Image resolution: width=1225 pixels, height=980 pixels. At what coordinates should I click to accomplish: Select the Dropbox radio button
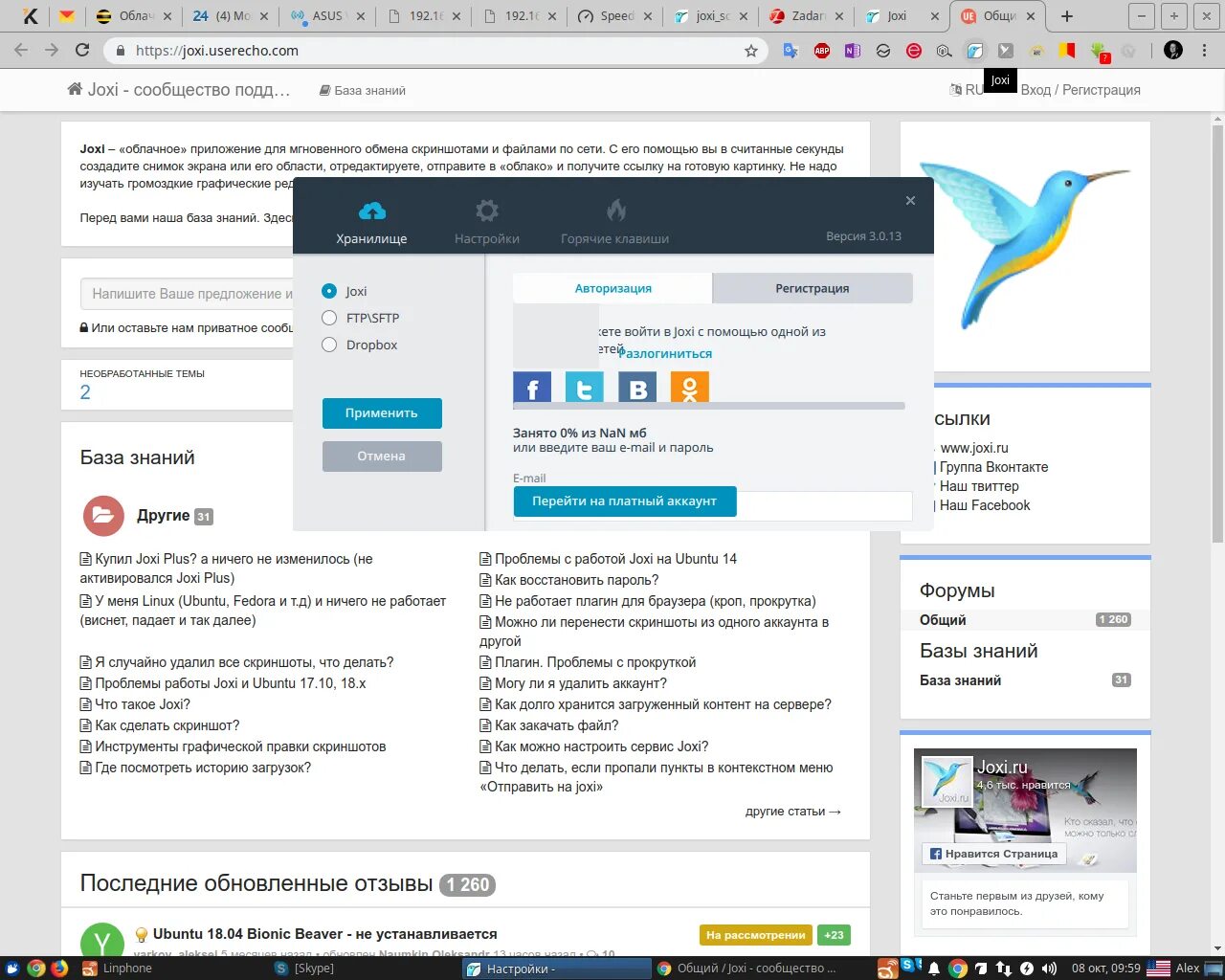click(329, 345)
